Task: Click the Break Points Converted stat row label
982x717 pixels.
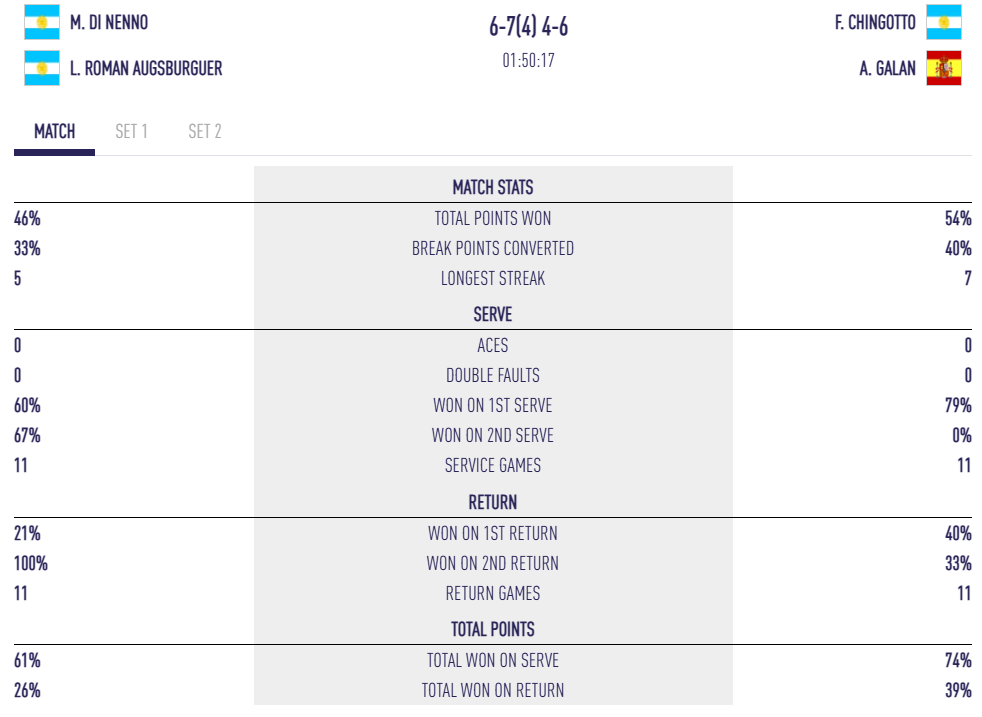Action: 493,248
